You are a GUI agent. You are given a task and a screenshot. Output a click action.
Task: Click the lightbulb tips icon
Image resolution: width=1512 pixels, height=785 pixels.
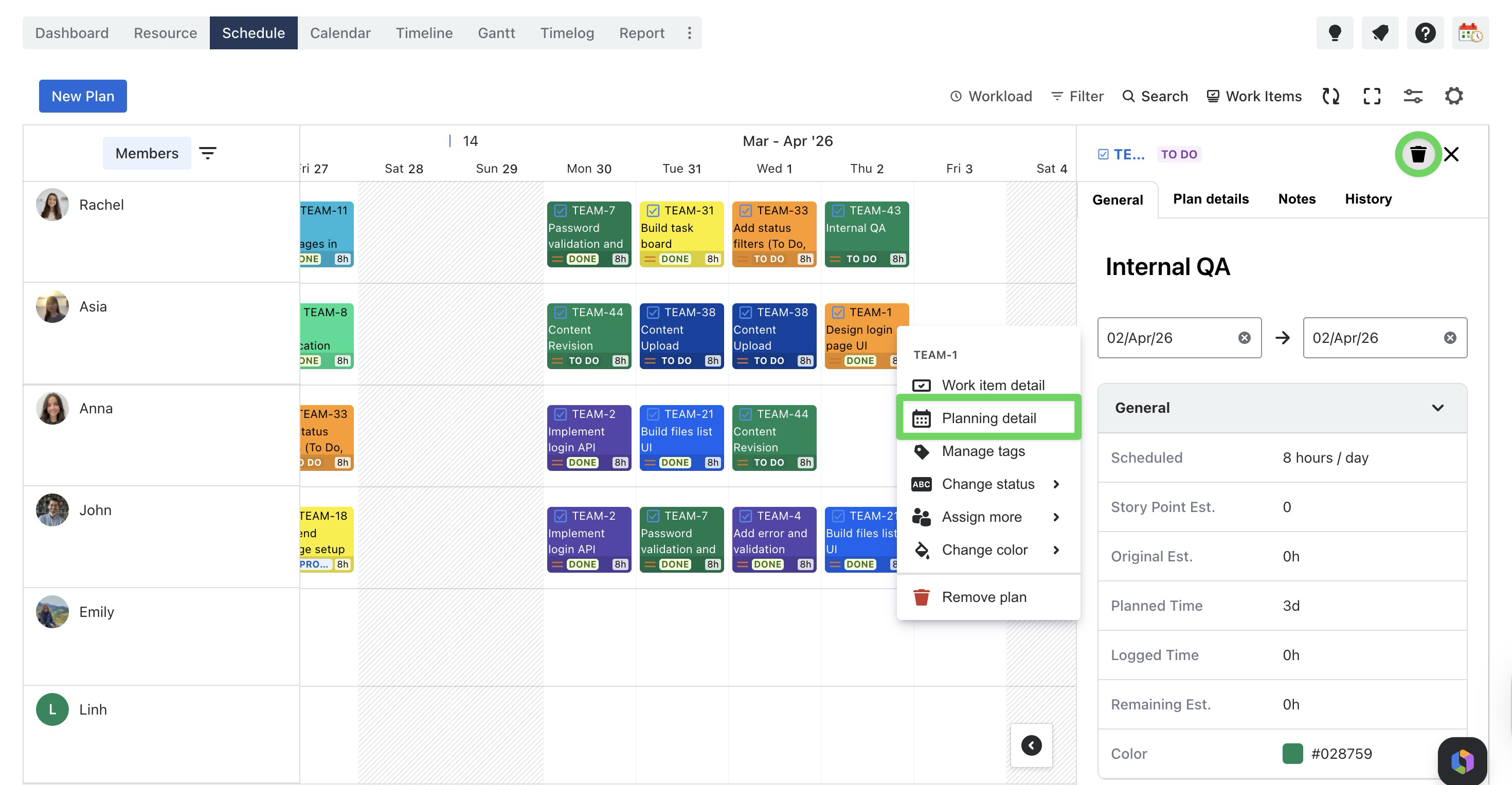(x=1334, y=33)
